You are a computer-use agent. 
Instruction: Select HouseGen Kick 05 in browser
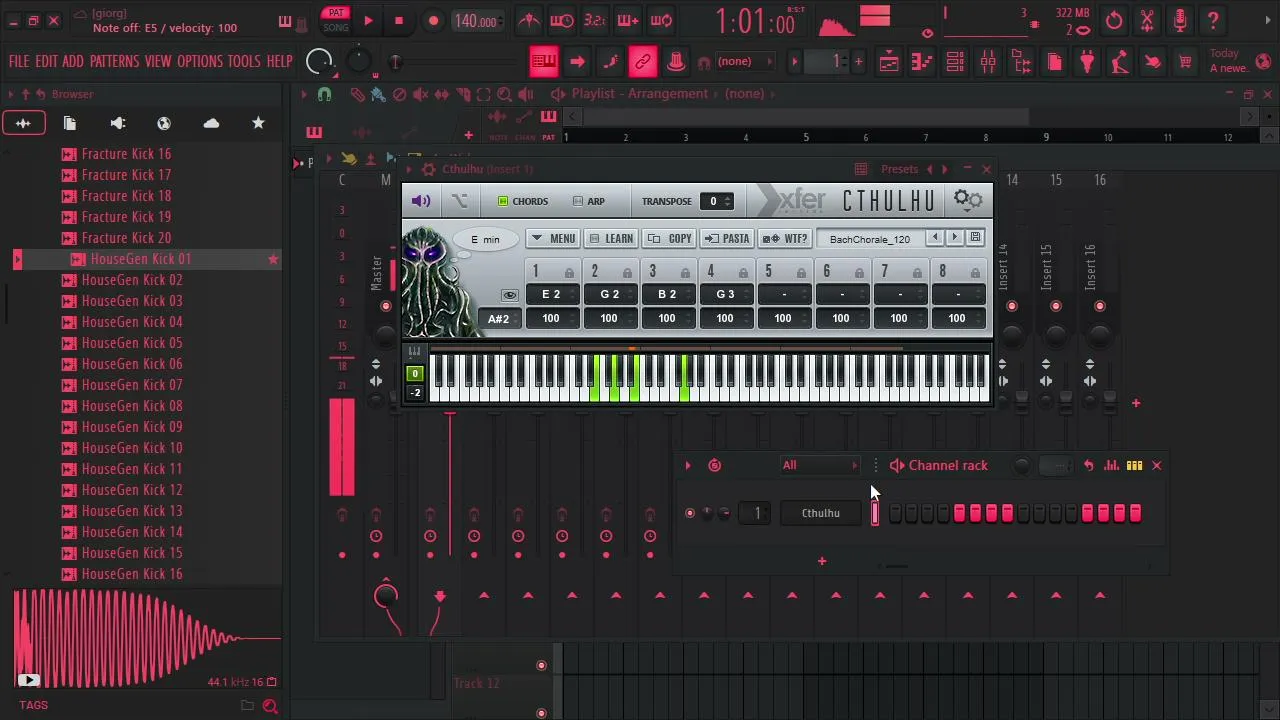point(132,343)
